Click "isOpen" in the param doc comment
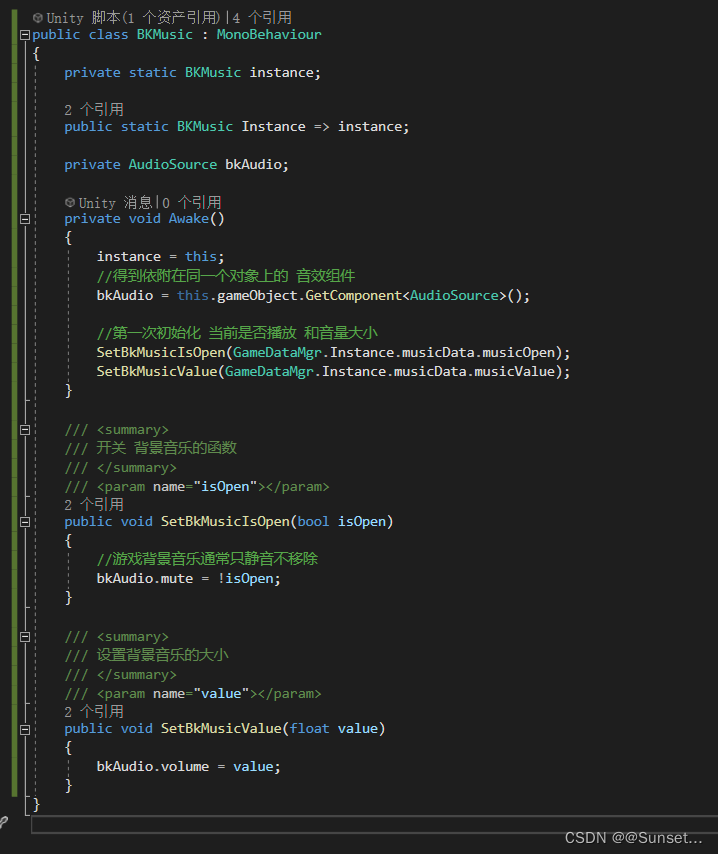This screenshot has width=718, height=854. tap(225, 486)
